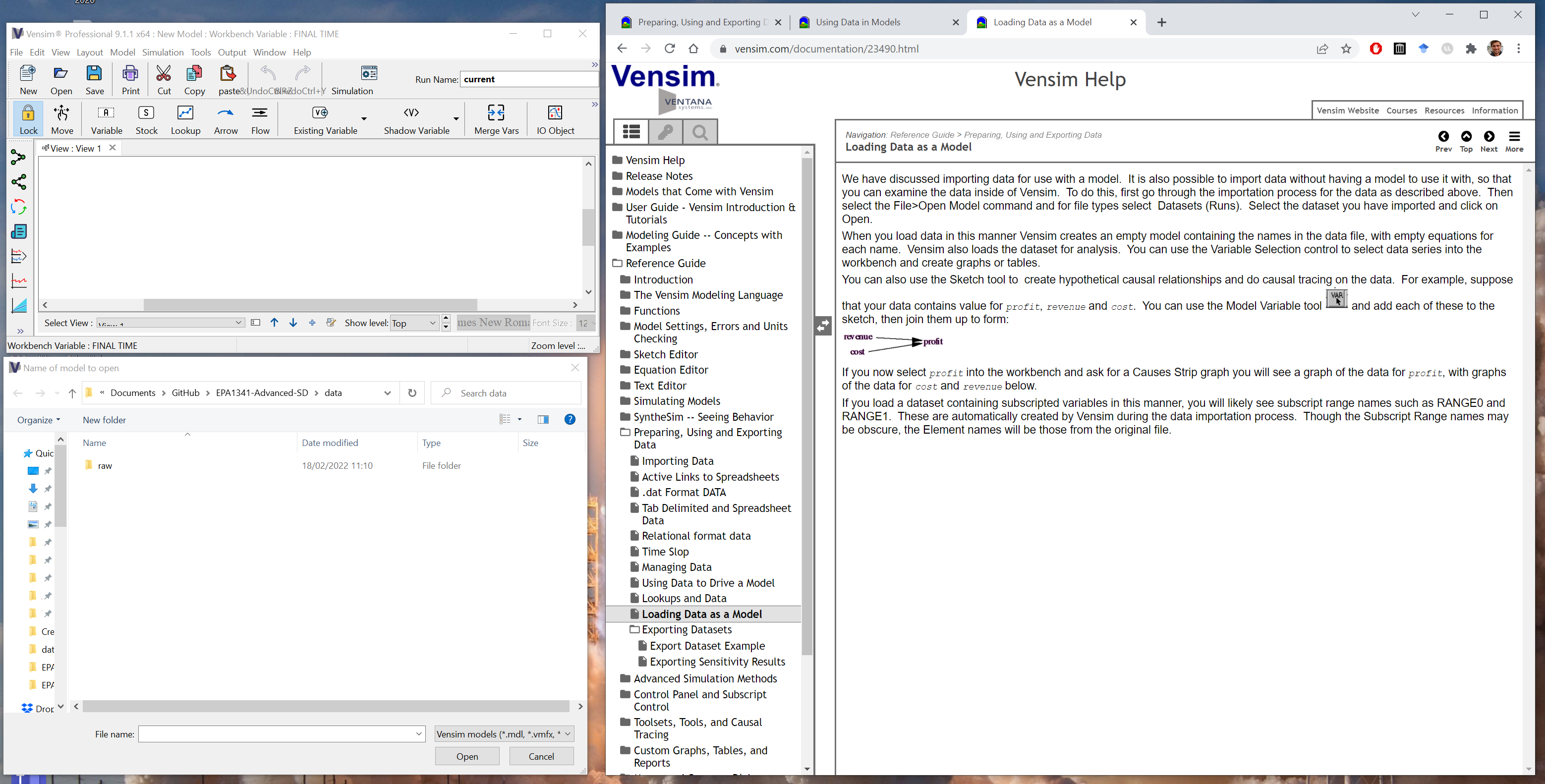1545x784 pixels.
Task: Go to previous help page with Prev
Action: tap(1444, 142)
